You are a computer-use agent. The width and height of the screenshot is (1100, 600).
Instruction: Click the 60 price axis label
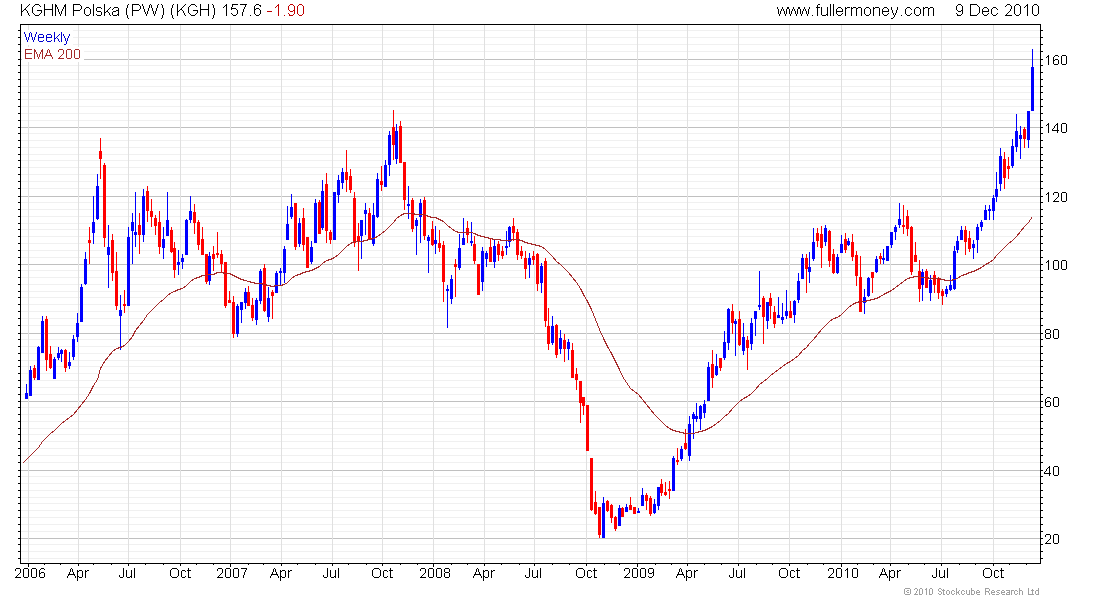tap(1052, 402)
